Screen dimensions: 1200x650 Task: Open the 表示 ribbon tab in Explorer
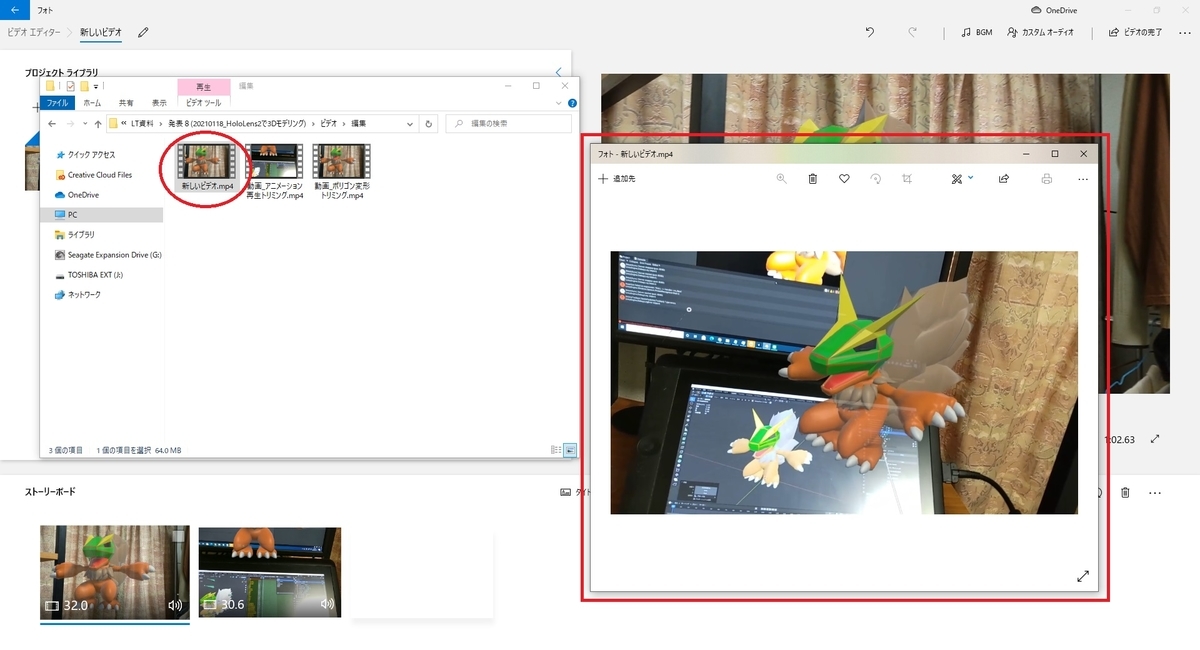pyautogui.click(x=159, y=102)
